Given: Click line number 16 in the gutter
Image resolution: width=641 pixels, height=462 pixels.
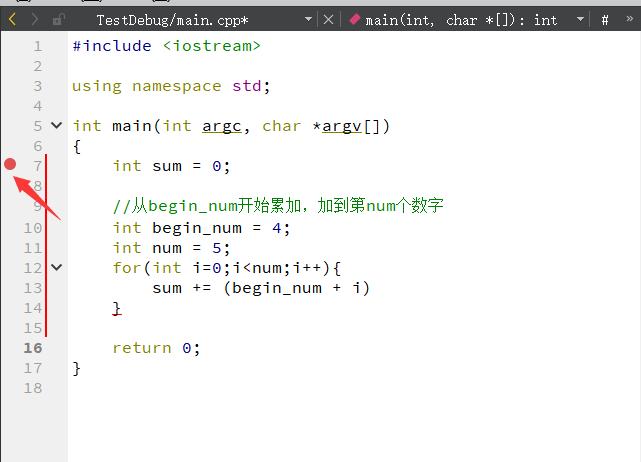Looking at the screenshot, I should (33, 348).
